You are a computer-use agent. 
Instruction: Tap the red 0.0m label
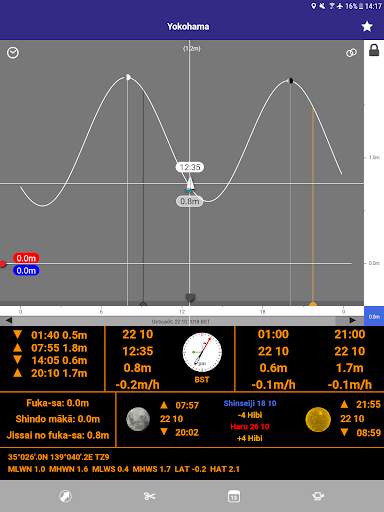pos(26,258)
